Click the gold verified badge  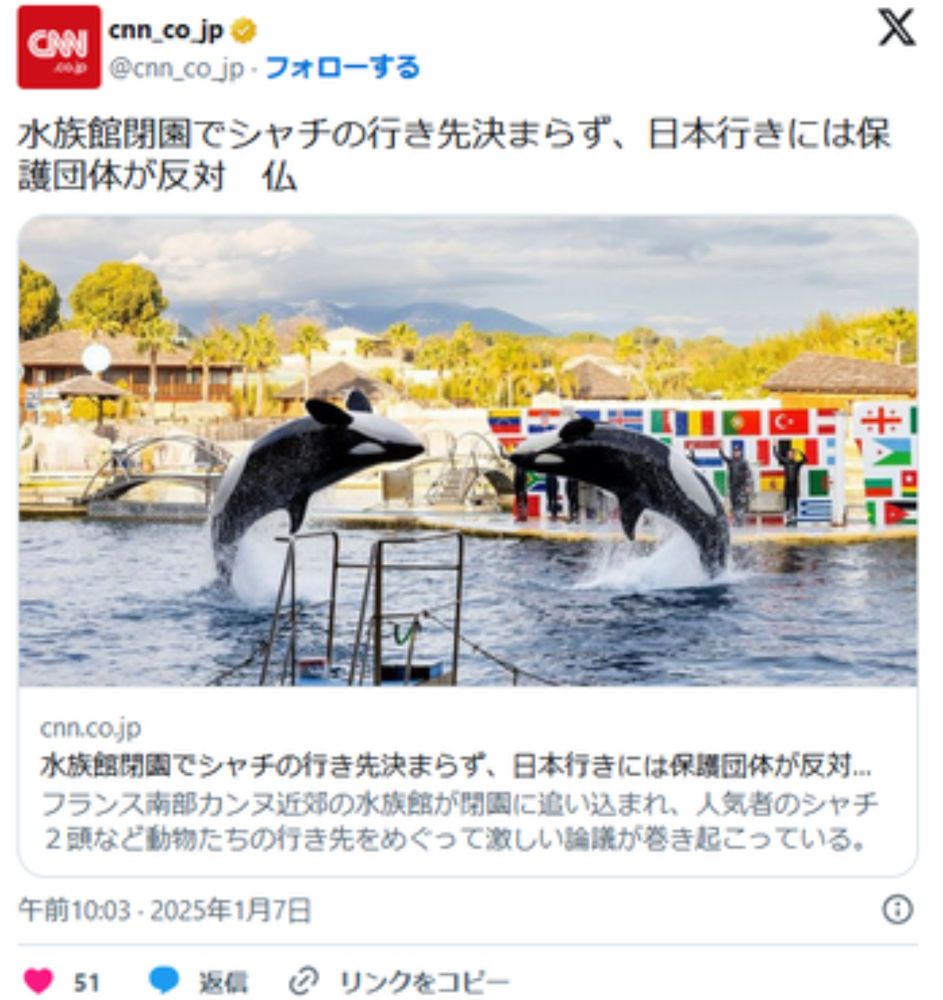pyautogui.click(x=244, y=31)
